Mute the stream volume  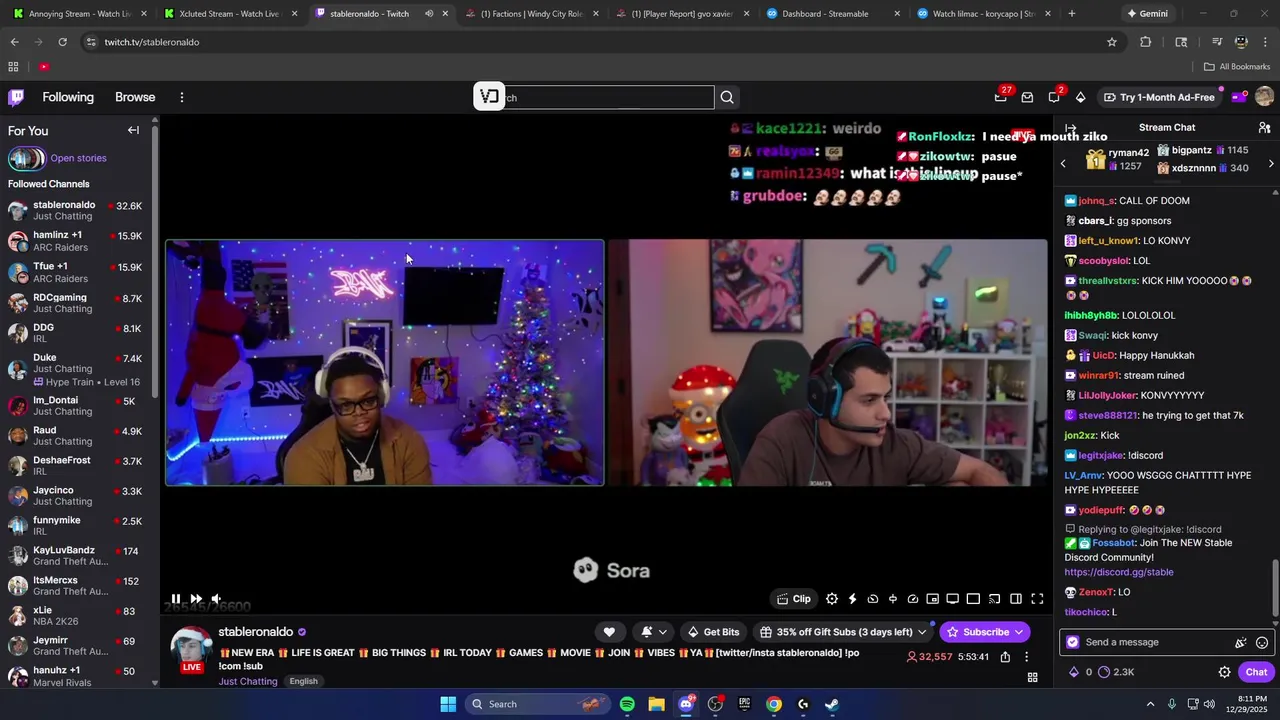coord(216,599)
